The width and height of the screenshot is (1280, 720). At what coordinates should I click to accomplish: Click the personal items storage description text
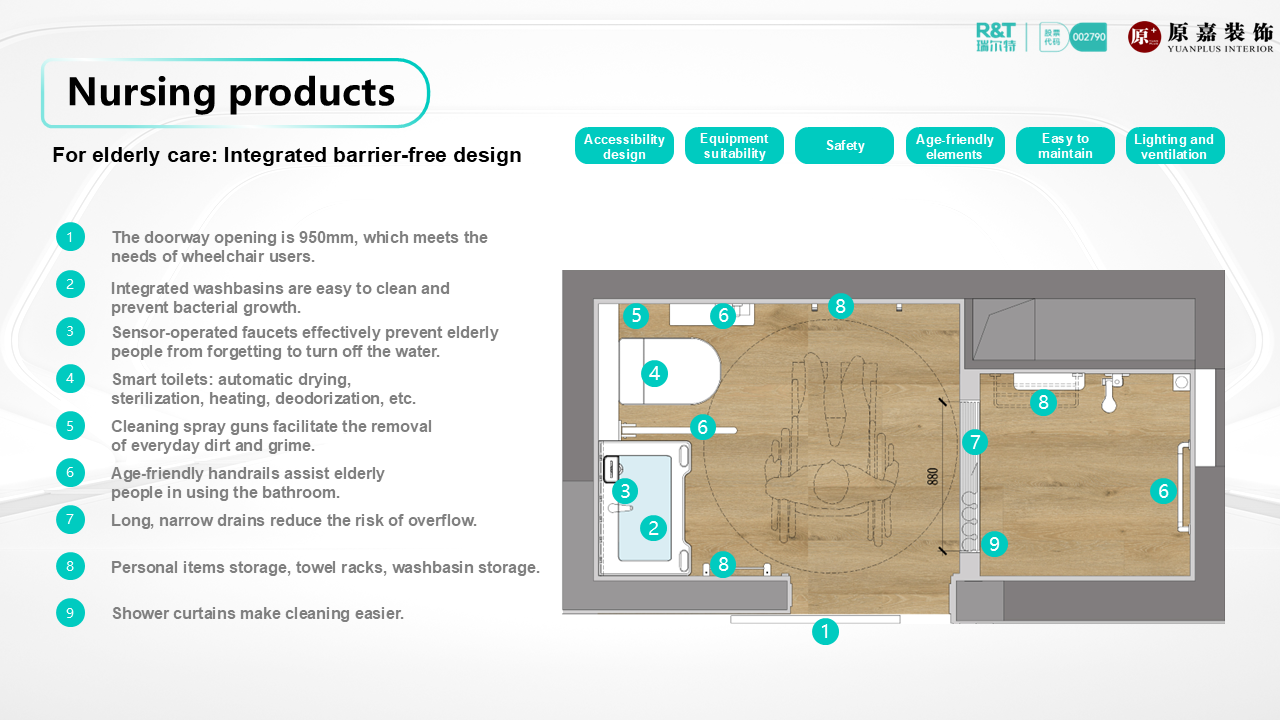tap(325, 567)
